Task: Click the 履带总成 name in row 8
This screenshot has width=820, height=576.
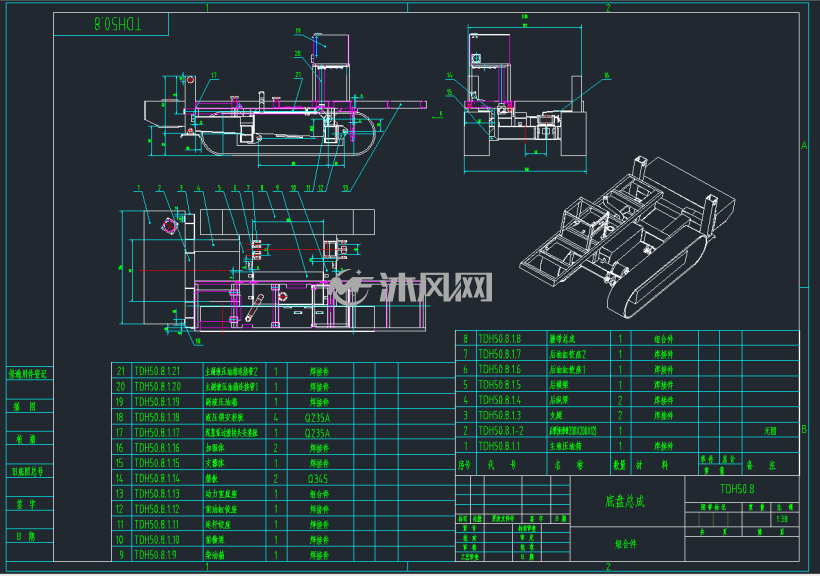Action: point(562,339)
